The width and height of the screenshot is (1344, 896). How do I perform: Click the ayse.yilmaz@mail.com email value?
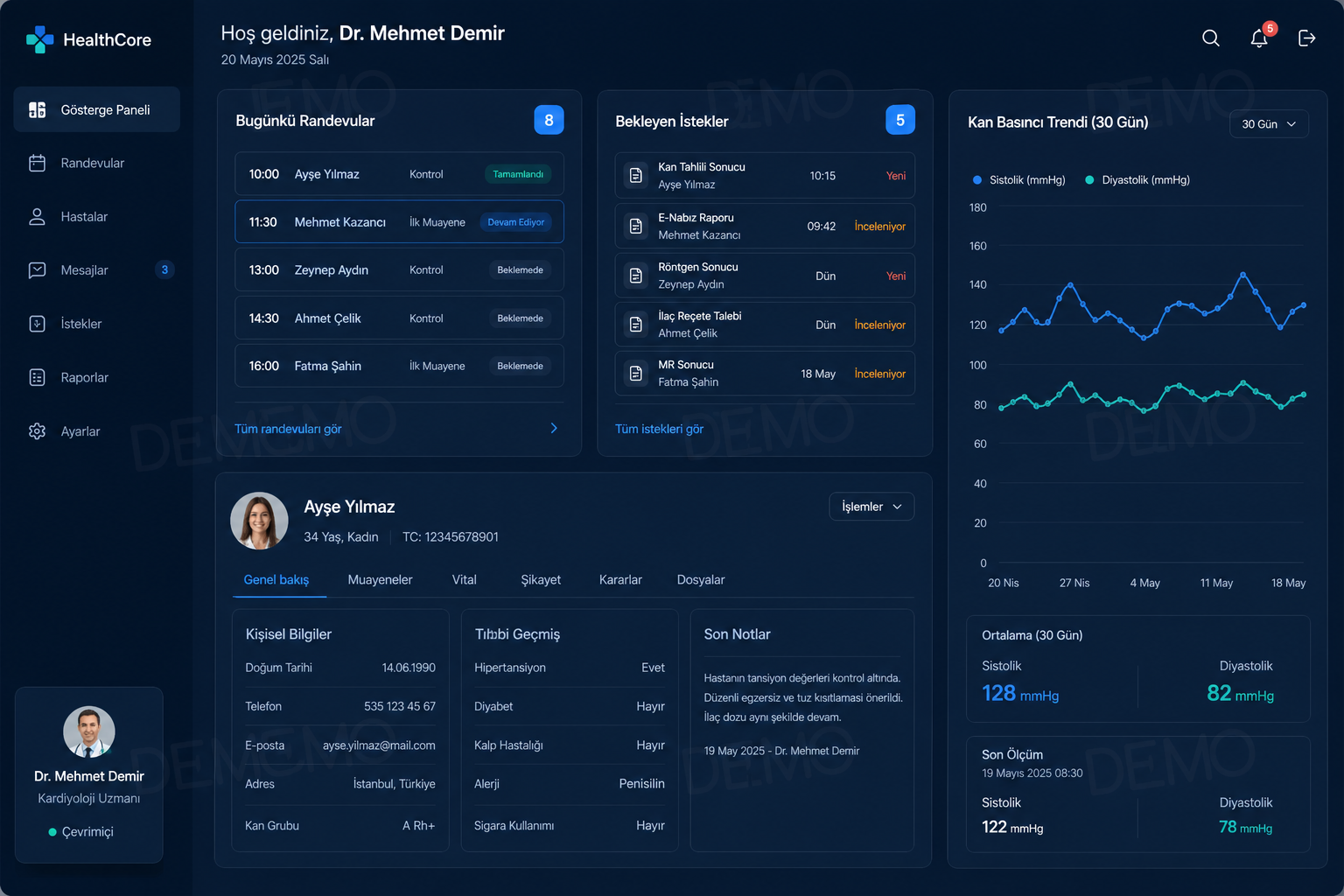(379, 745)
